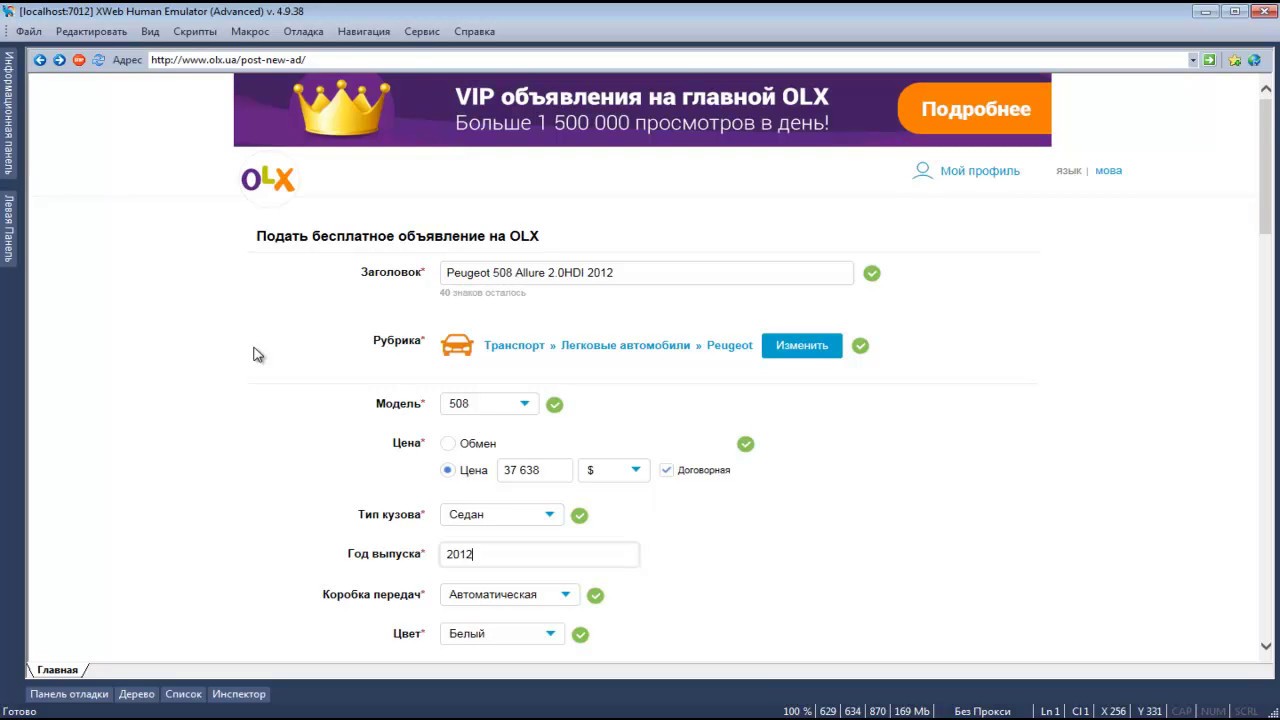The image size is (1280, 720).
Task: Switch language with the мова link
Action: click(x=1108, y=171)
